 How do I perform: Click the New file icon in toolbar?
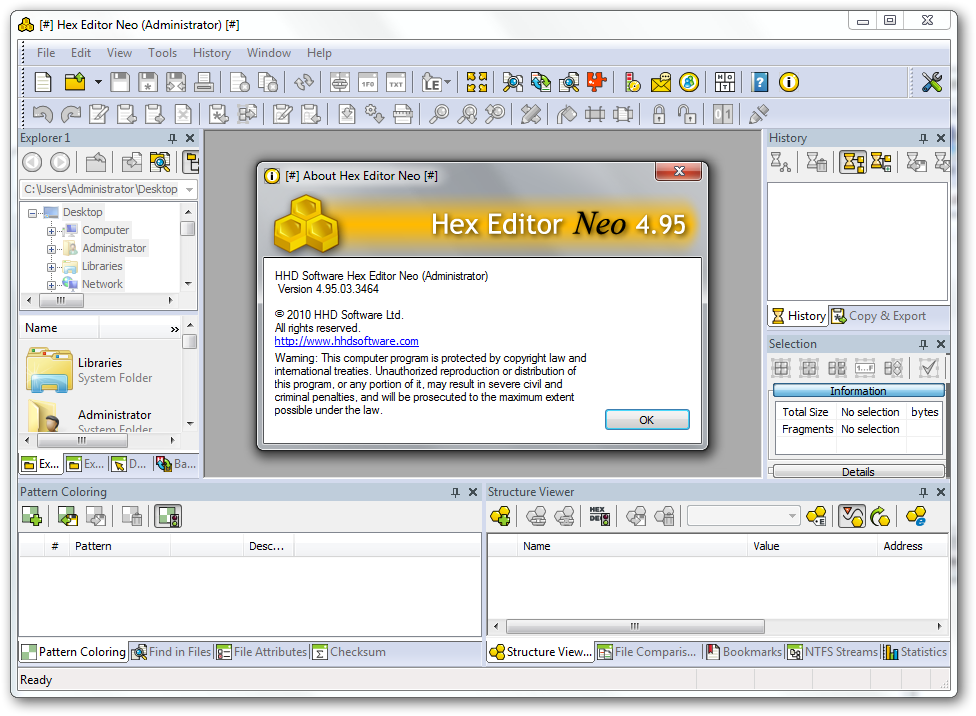43,82
